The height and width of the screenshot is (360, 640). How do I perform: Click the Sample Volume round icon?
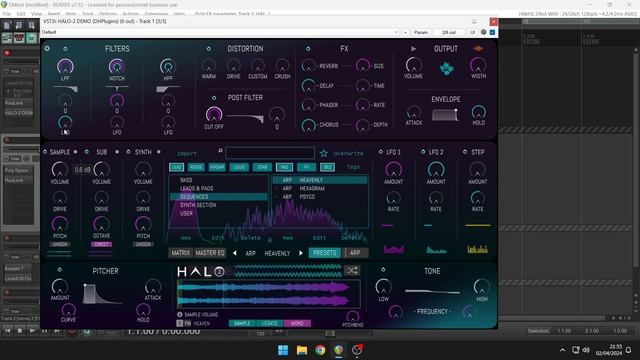[x=180, y=315]
